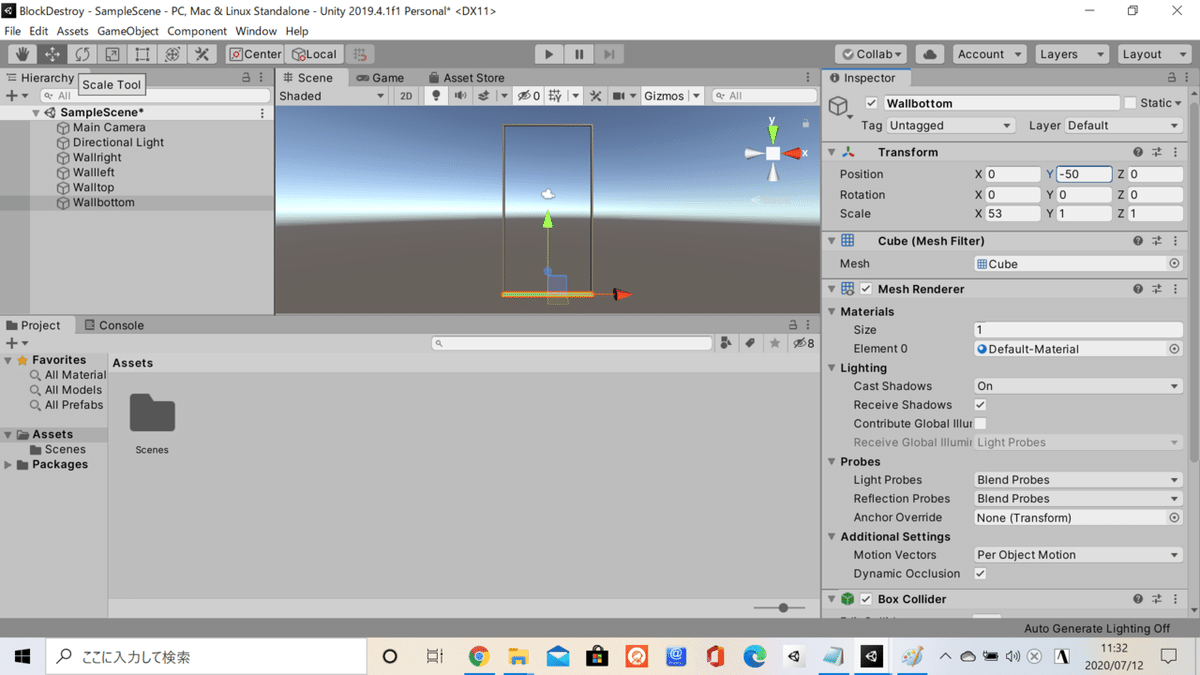The image size is (1200, 675).
Task: Open the Assets menu
Action: 72,31
